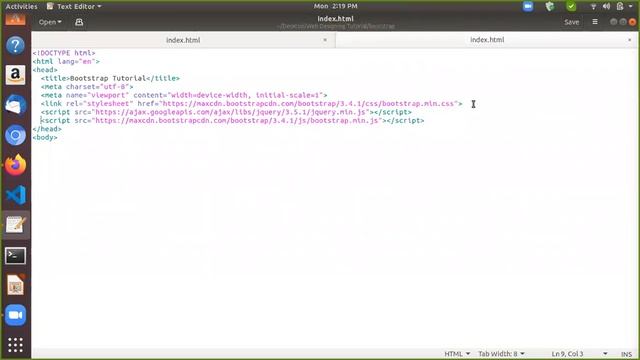Click the index.html window title

point(336,19)
